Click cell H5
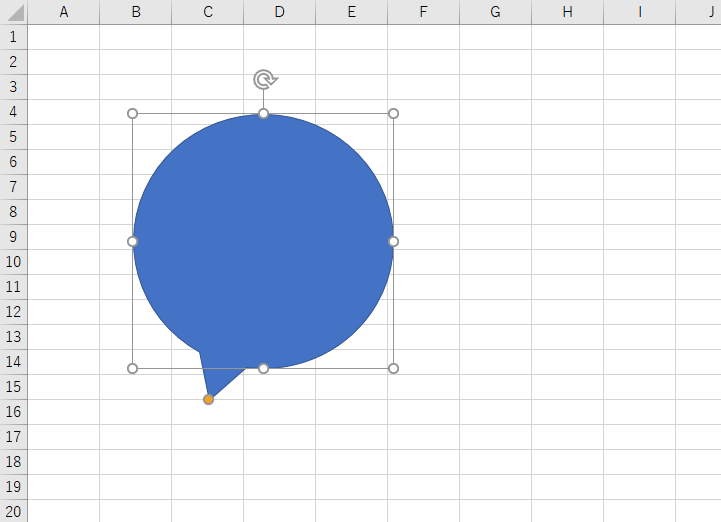The width and height of the screenshot is (721, 522). point(568,137)
